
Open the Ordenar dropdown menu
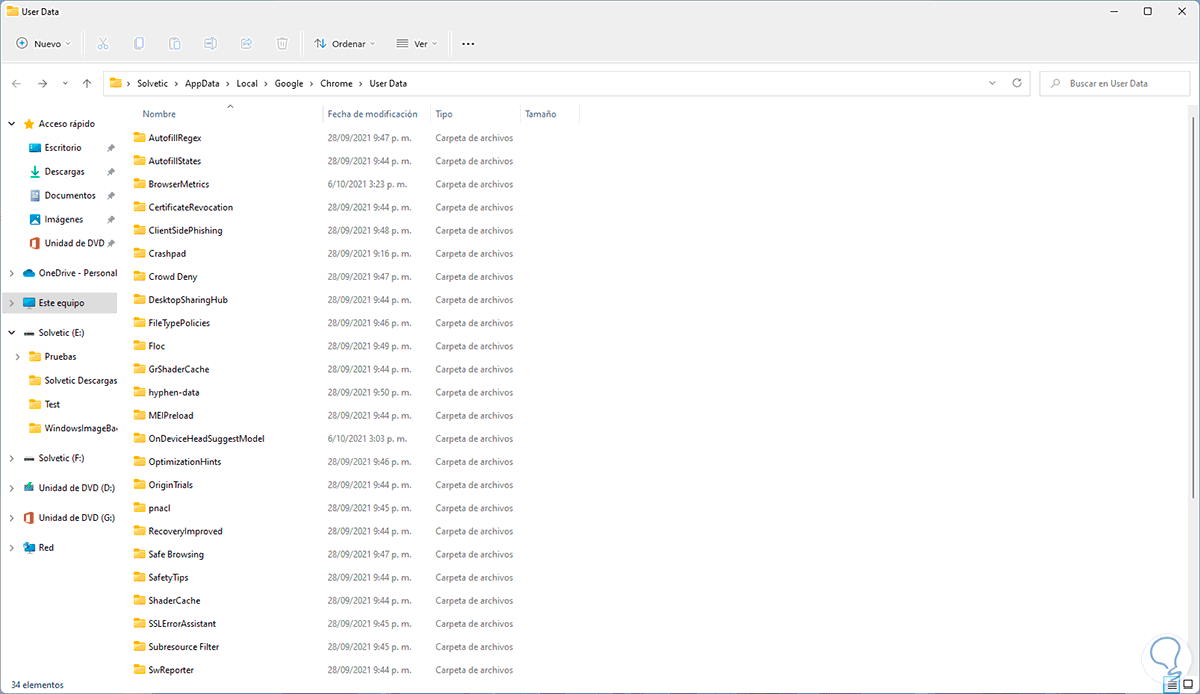point(345,44)
